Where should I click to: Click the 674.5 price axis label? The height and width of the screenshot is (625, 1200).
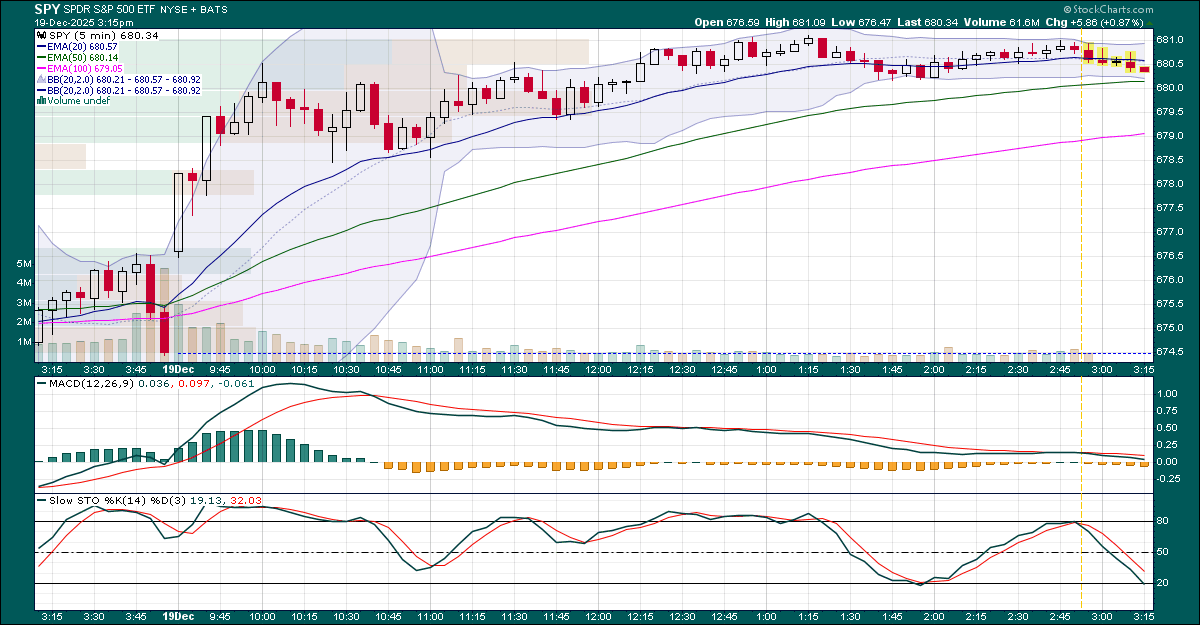click(x=1171, y=352)
